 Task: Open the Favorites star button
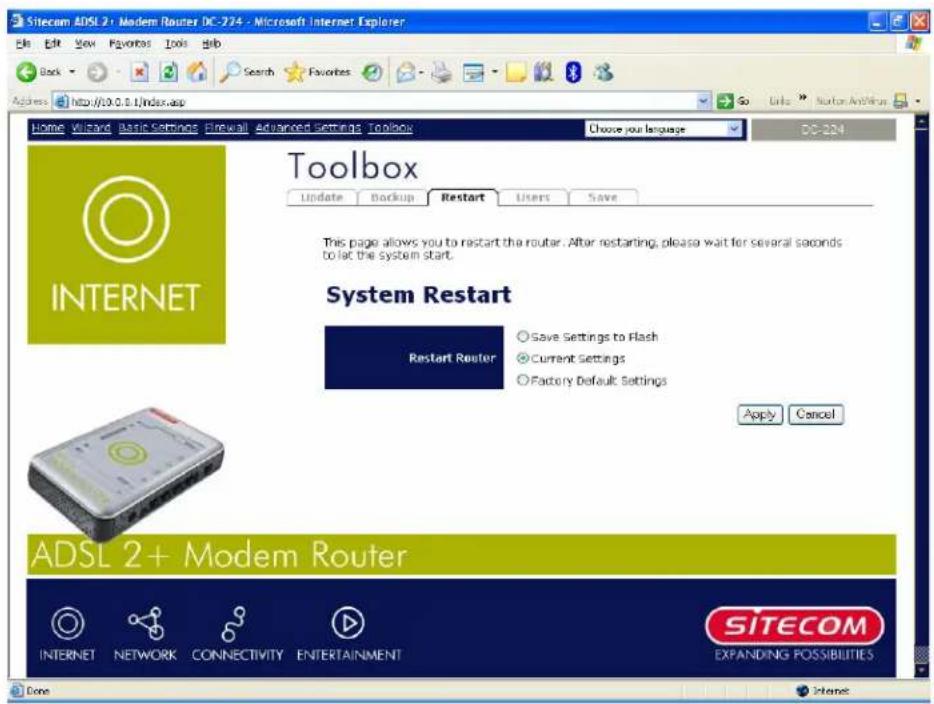click(x=317, y=72)
